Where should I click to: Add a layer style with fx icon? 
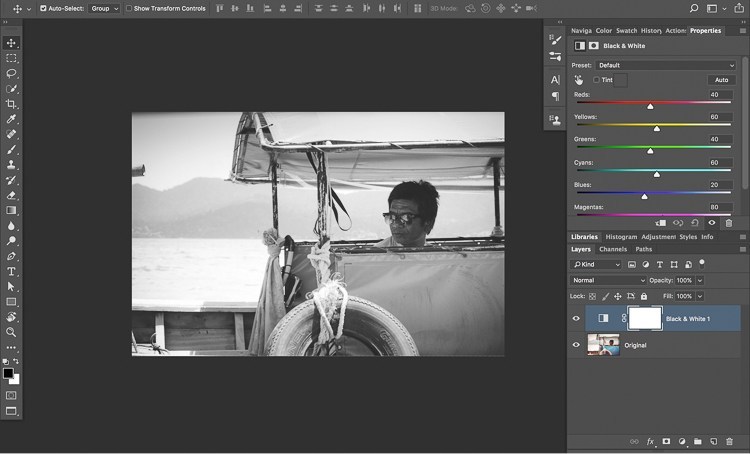coord(650,442)
